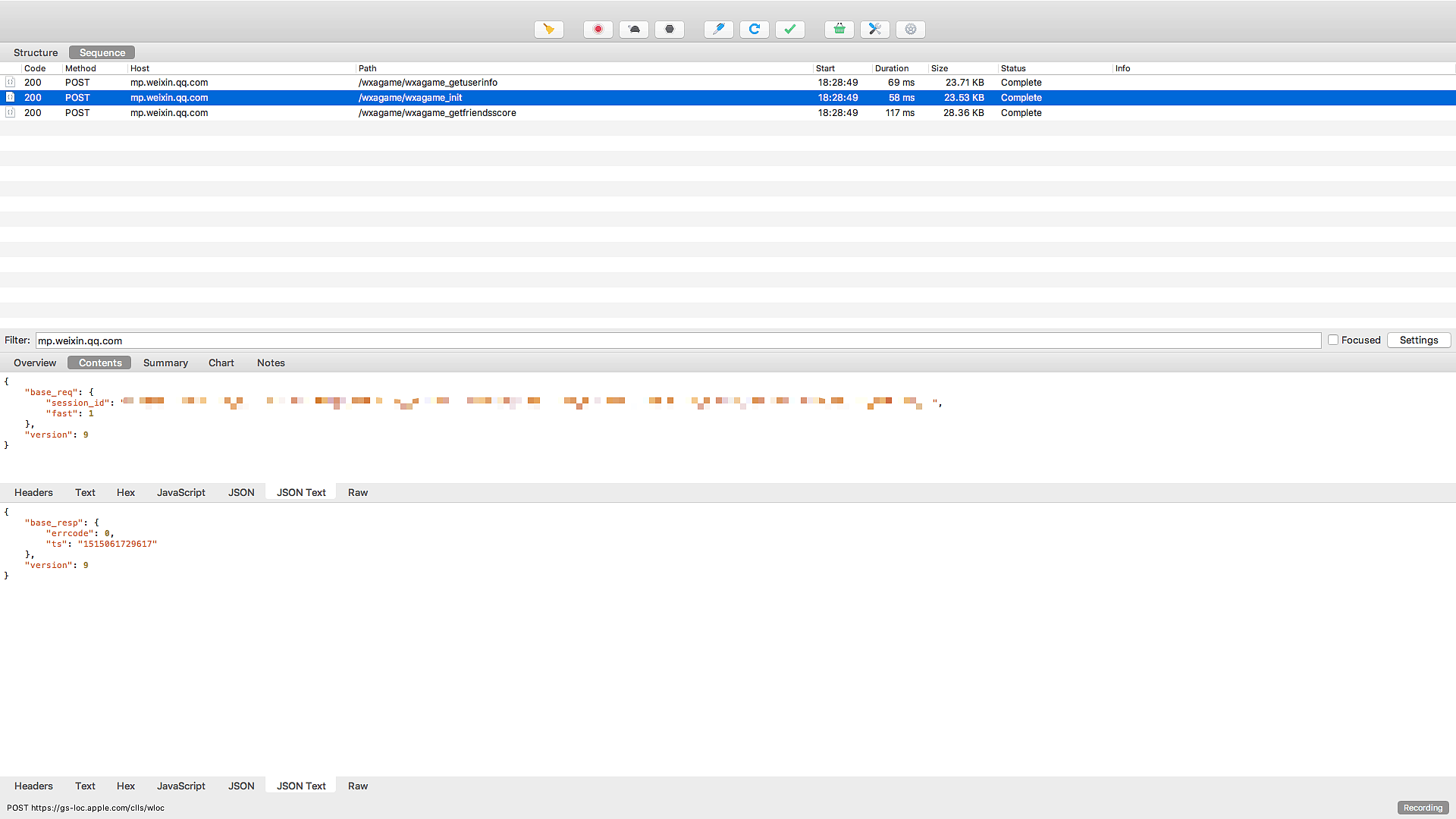Click the broom clear session icon
Image resolution: width=1456 pixels, height=819 pixels.
click(548, 29)
